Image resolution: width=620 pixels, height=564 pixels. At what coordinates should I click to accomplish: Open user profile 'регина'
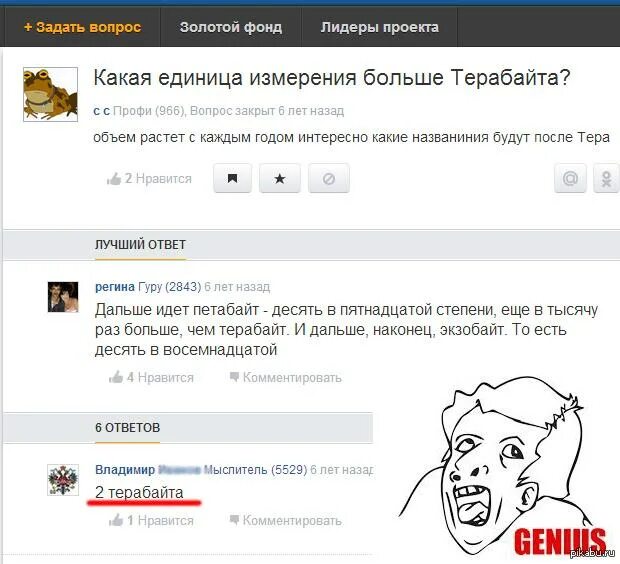115,286
